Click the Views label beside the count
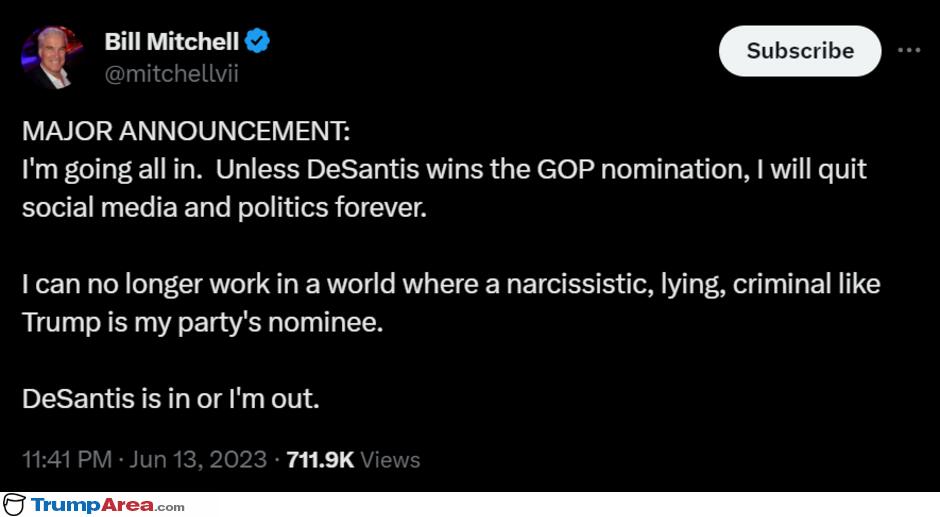 pyautogui.click(x=390, y=460)
